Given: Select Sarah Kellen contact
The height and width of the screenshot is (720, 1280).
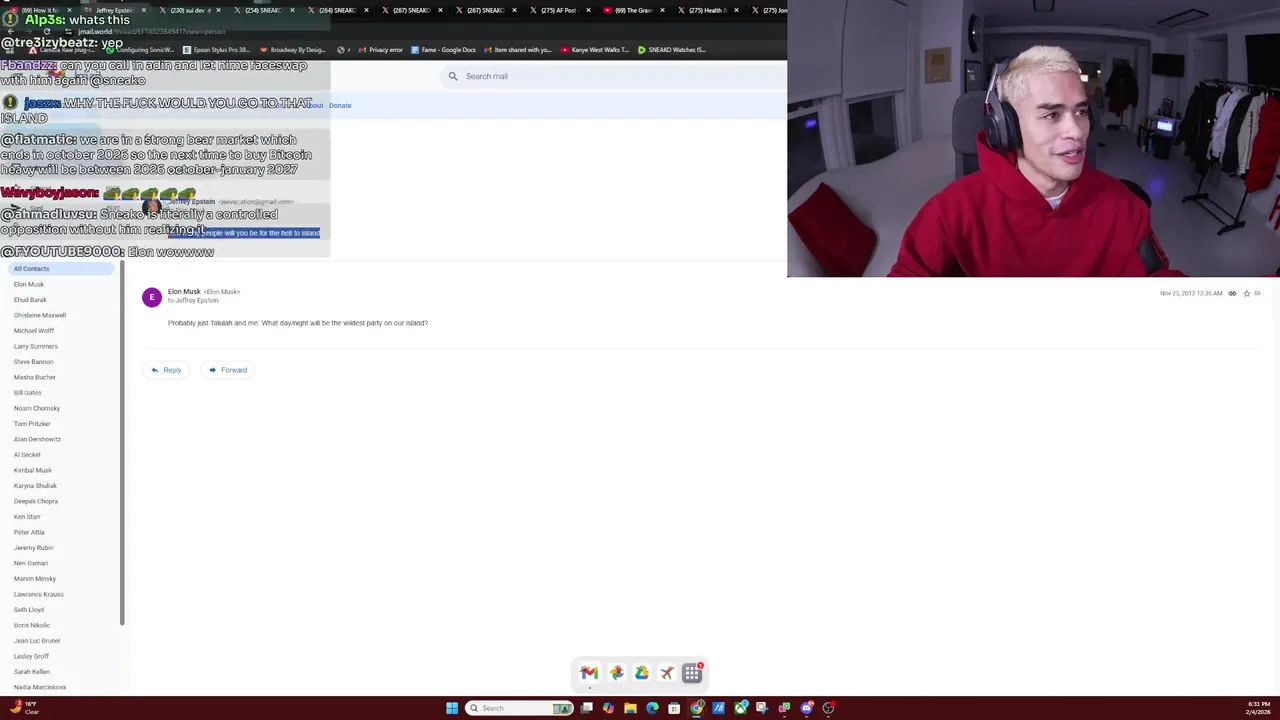Looking at the screenshot, I should point(32,672).
